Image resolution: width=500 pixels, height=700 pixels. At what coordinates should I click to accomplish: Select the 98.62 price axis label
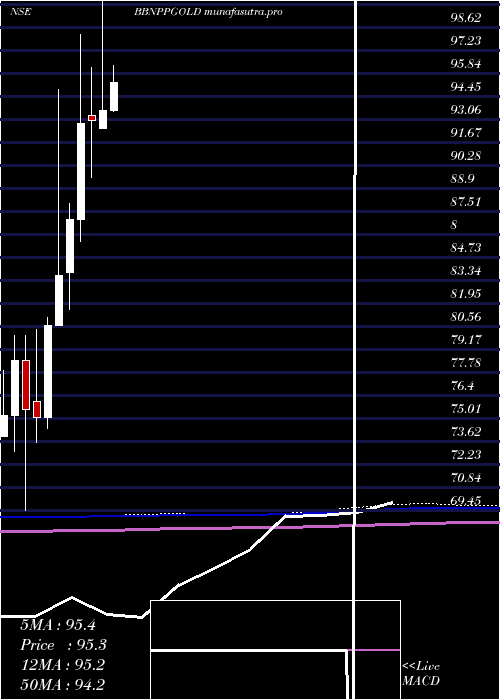[466, 18]
